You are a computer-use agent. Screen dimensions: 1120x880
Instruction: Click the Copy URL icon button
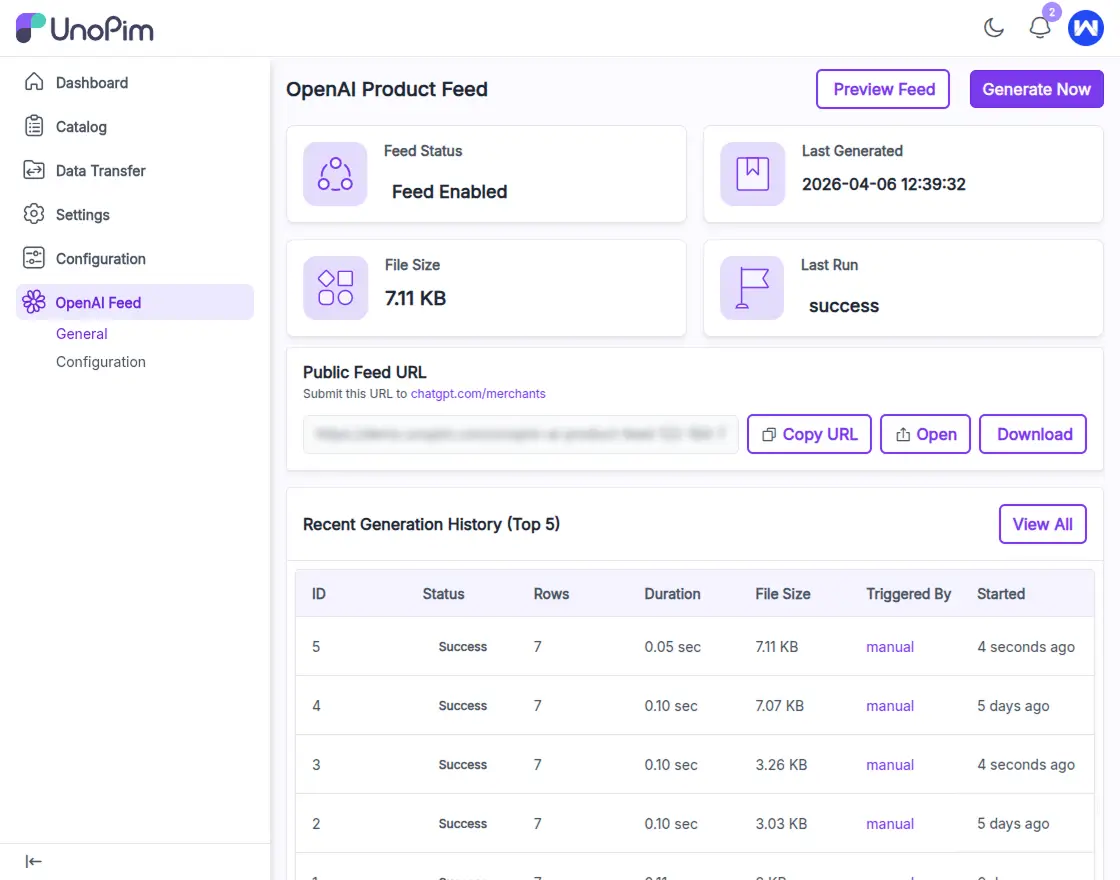click(x=768, y=435)
